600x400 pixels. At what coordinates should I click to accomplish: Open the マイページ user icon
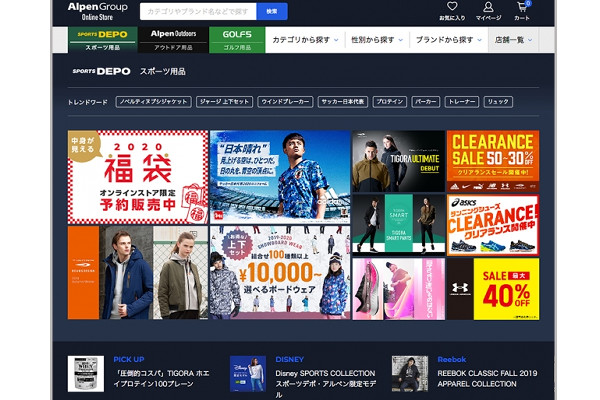pyautogui.click(x=489, y=10)
